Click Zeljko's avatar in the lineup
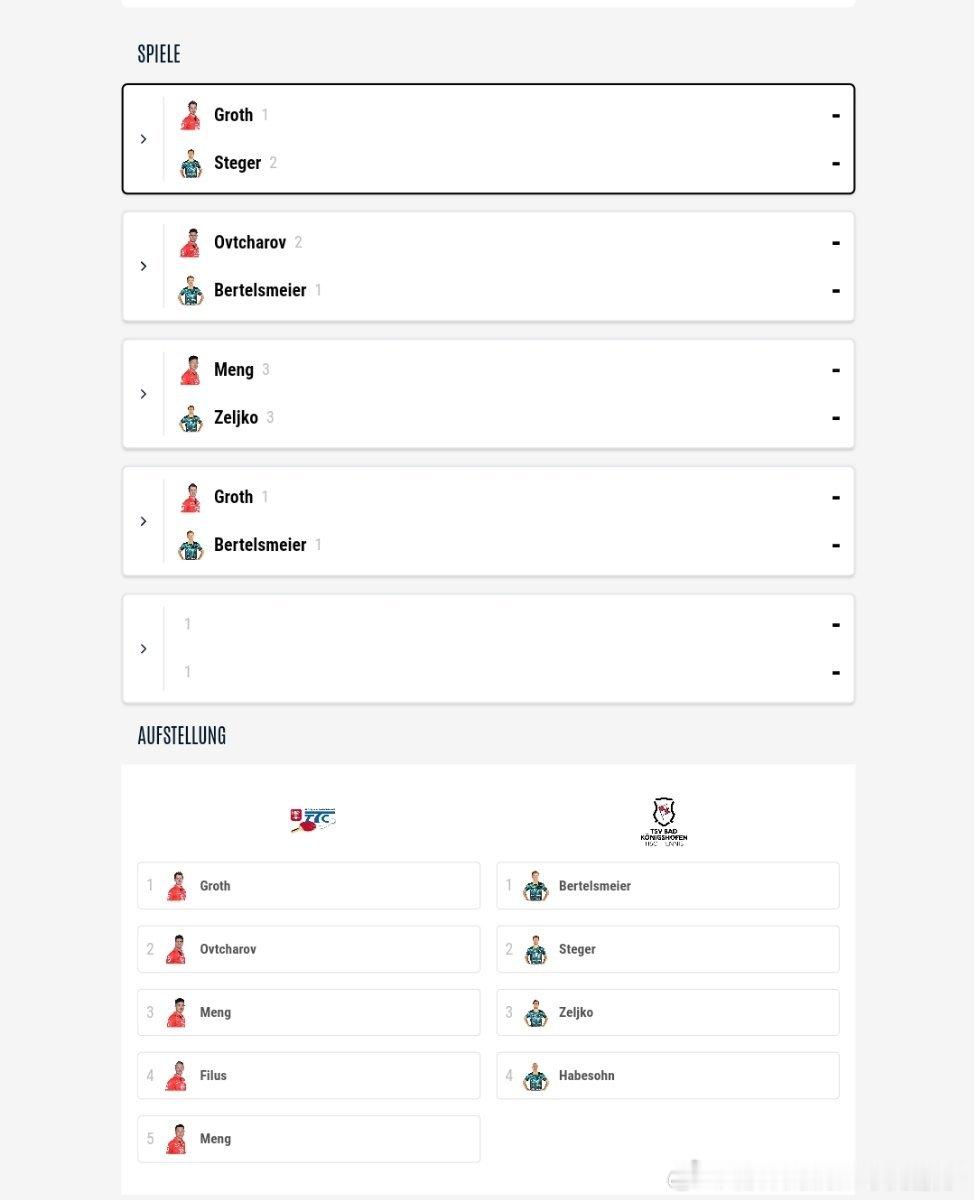The width and height of the screenshot is (974, 1200). [536, 1013]
